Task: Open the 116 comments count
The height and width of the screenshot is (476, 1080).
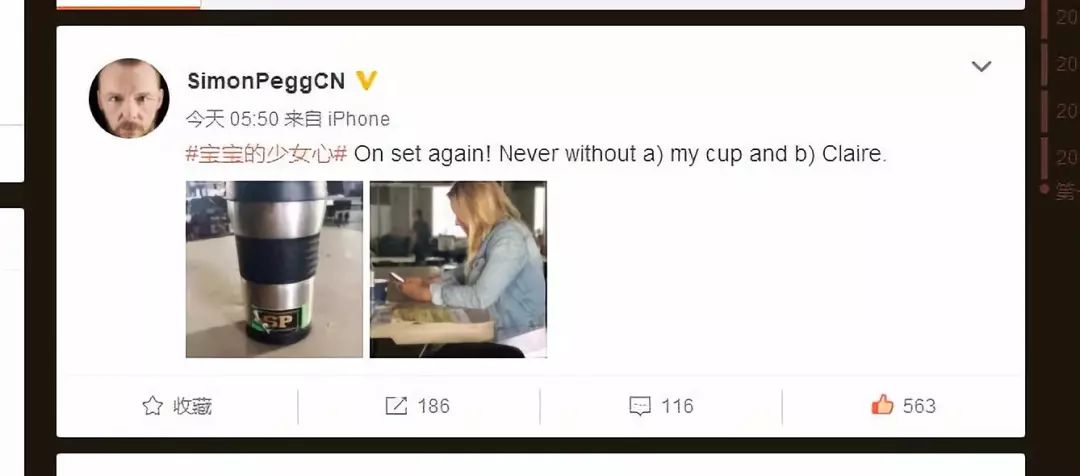Action: [677, 406]
